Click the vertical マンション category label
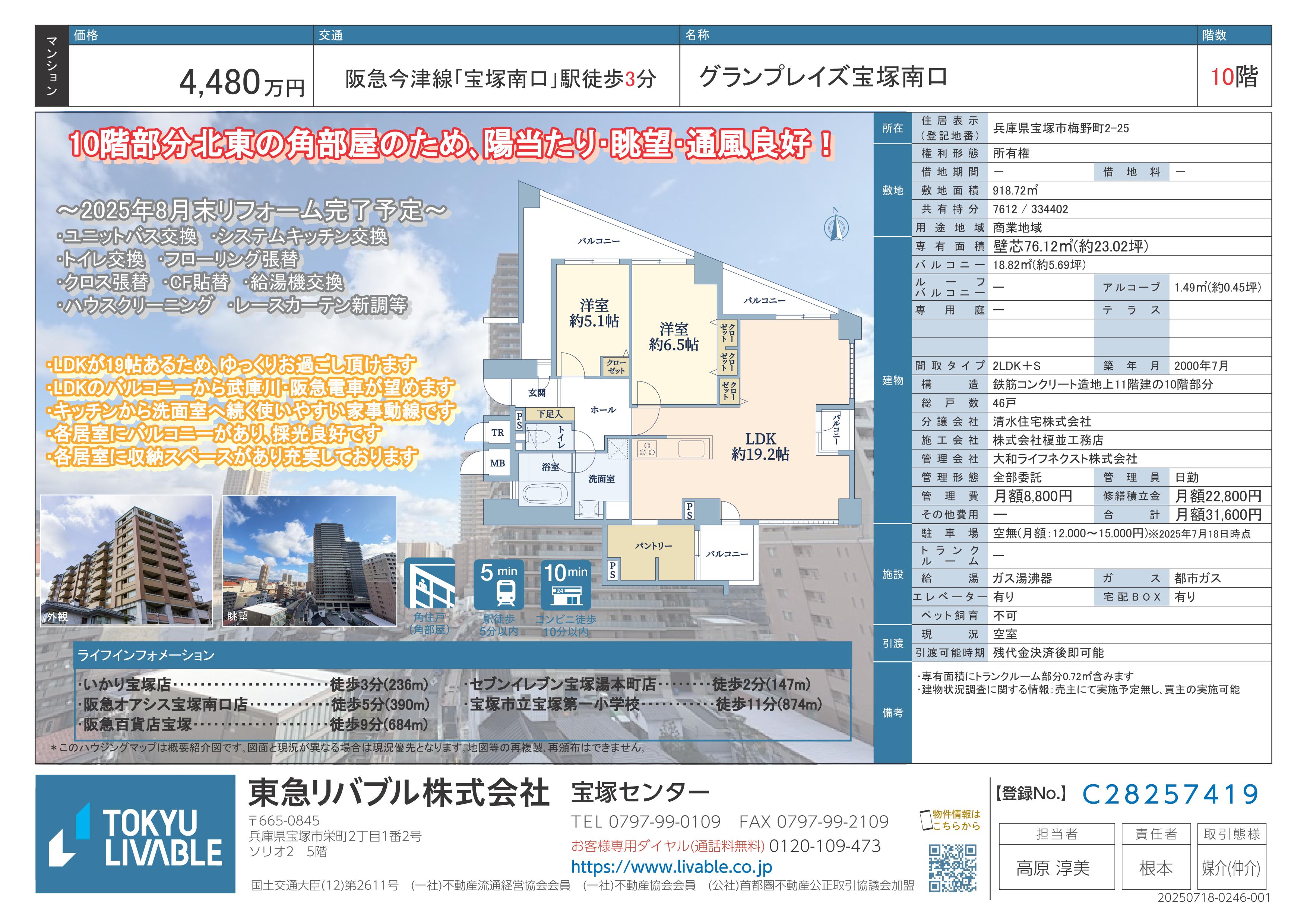 (52, 66)
